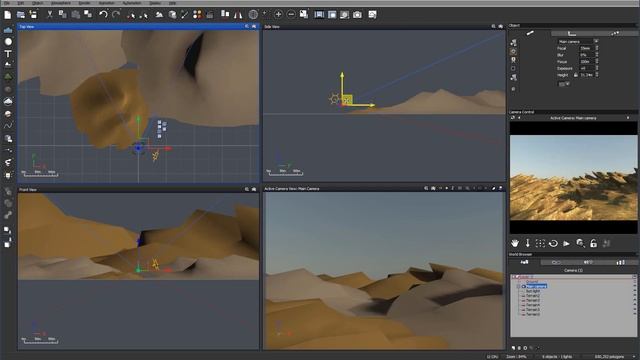This screenshot has height=360, width=640.
Task: Click the Undo arrow icon
Action: point(103,15)
